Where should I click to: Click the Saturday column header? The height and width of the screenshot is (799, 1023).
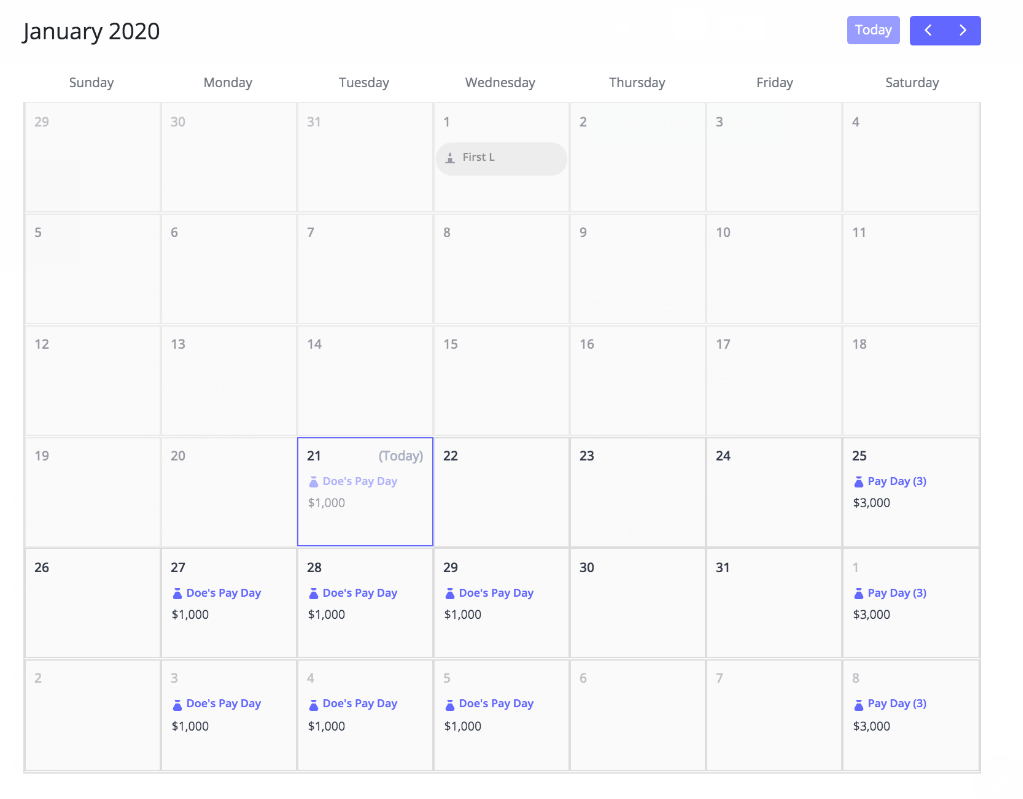[912, 83]
